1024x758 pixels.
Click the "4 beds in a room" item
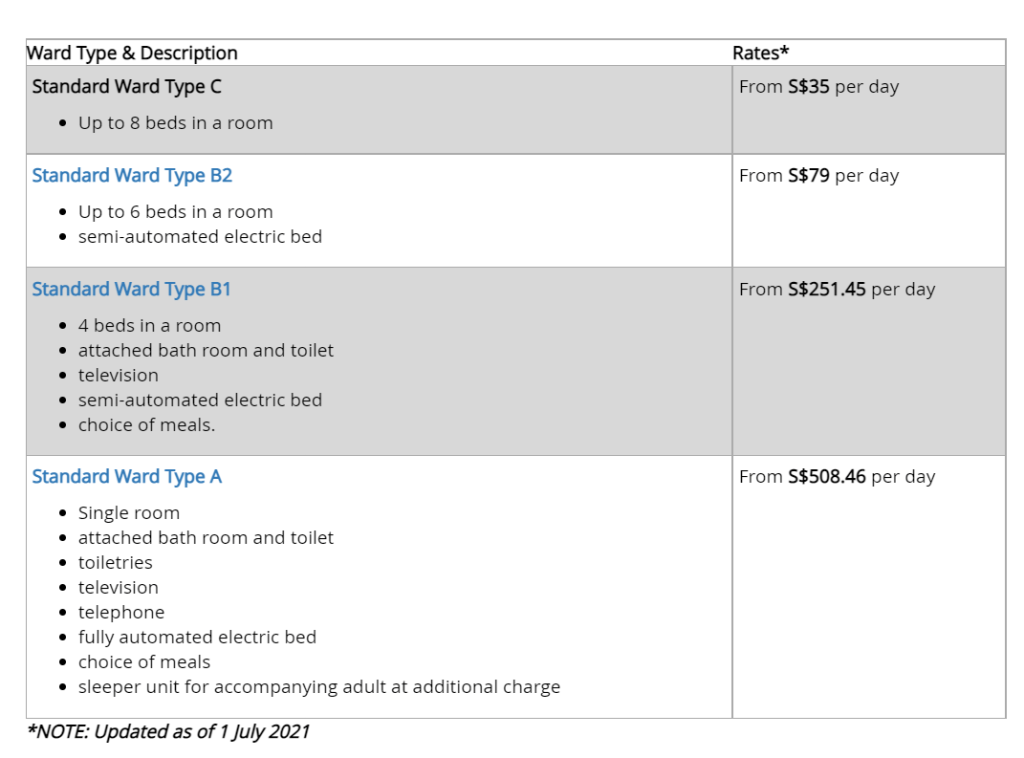149,326
